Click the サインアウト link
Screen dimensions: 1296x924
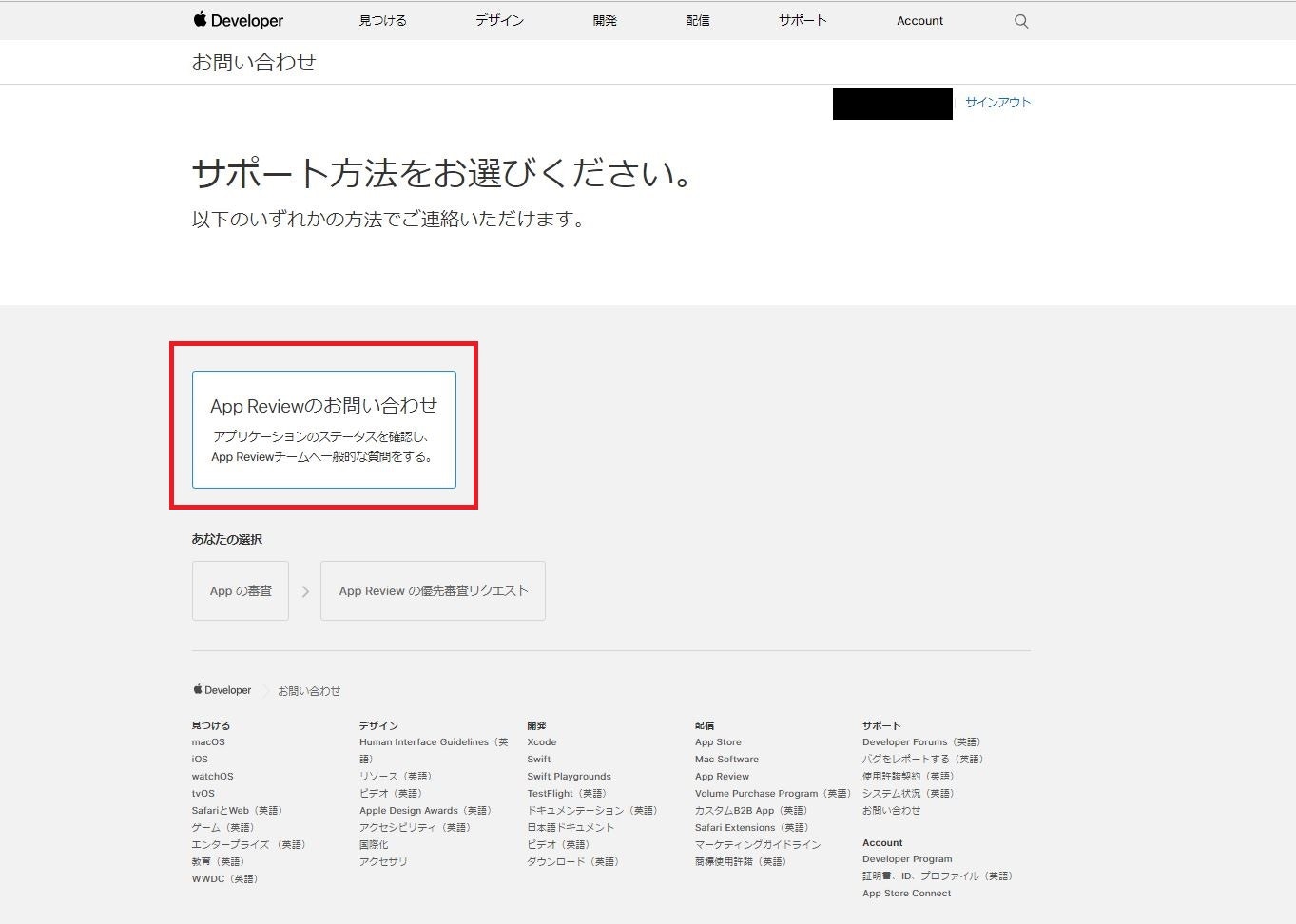tap(997, 102)
